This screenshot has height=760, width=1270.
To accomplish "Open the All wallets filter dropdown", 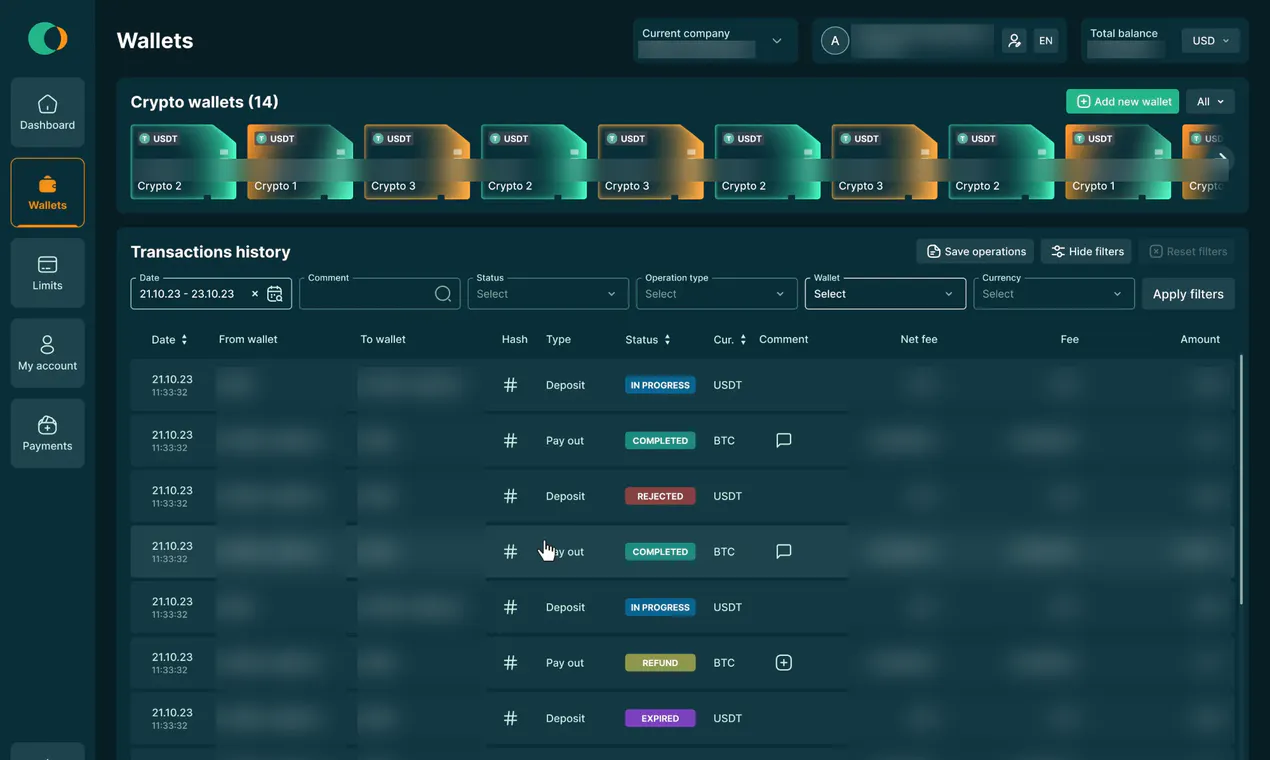I will pos(1210,101).
